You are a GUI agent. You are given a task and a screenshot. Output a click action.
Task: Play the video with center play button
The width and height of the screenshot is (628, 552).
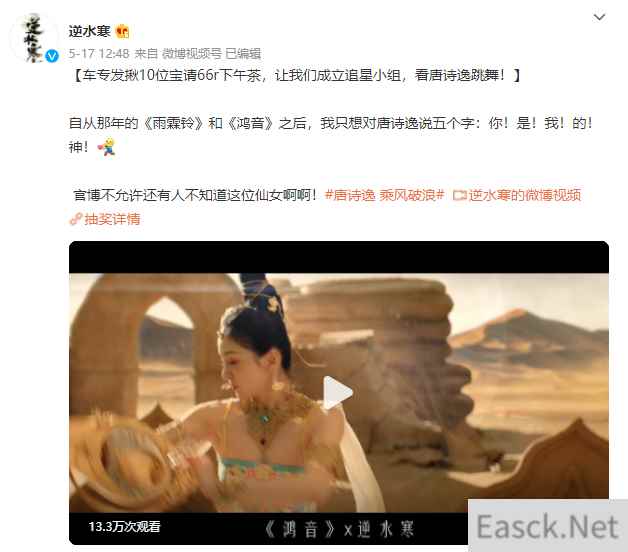tap(337, 393)
